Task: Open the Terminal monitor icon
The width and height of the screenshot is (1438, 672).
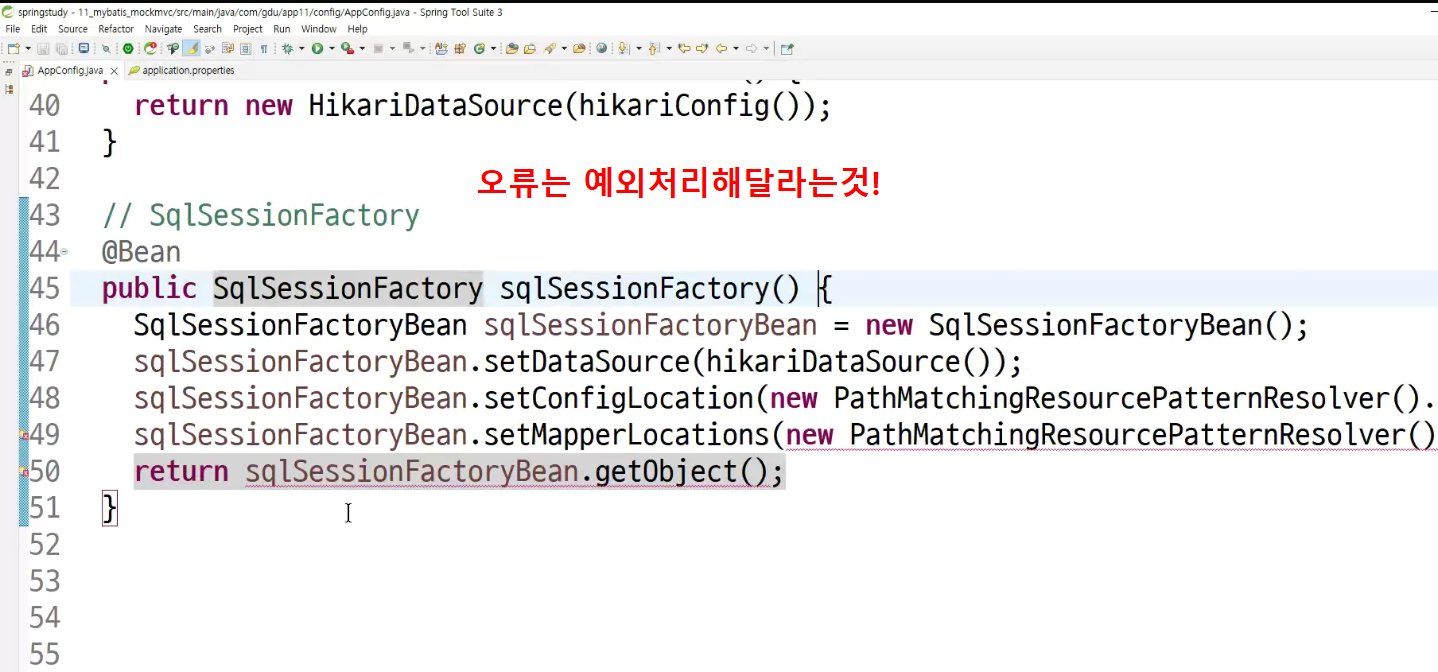Action: [83, 48]
